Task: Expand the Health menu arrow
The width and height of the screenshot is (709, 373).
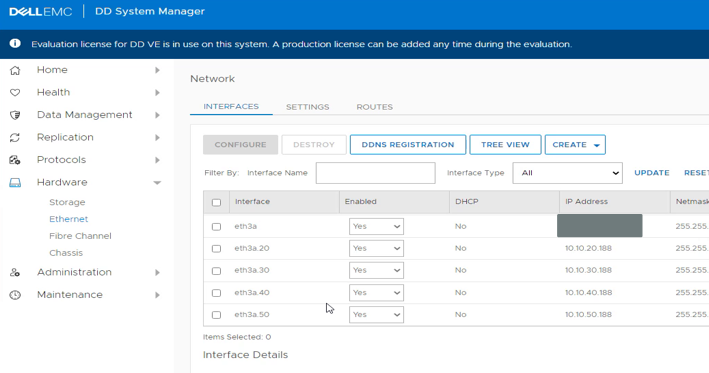Action: coord(157,93)
